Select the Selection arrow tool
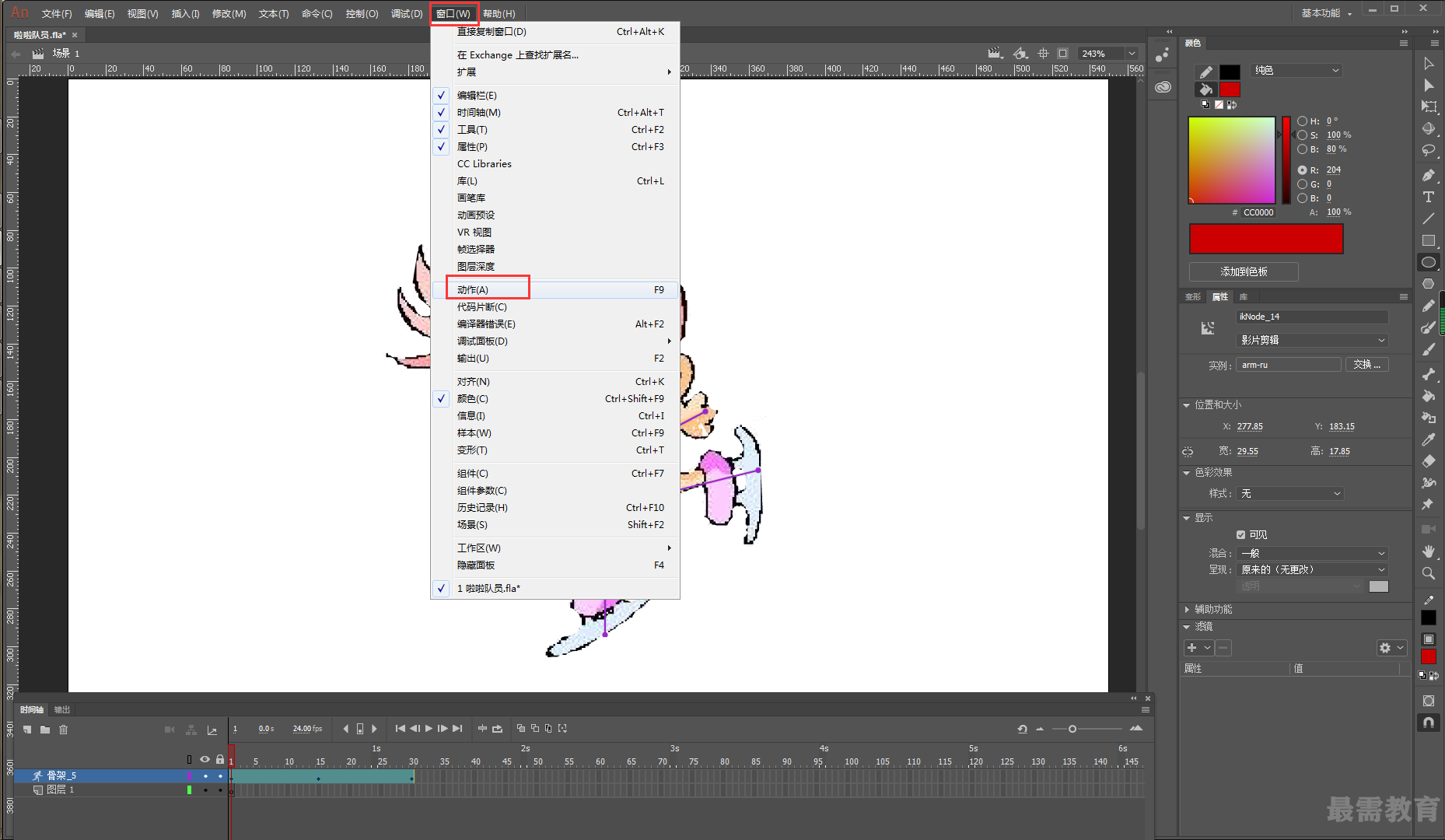Screen dimensions: 1445x840 (1429, 63)
